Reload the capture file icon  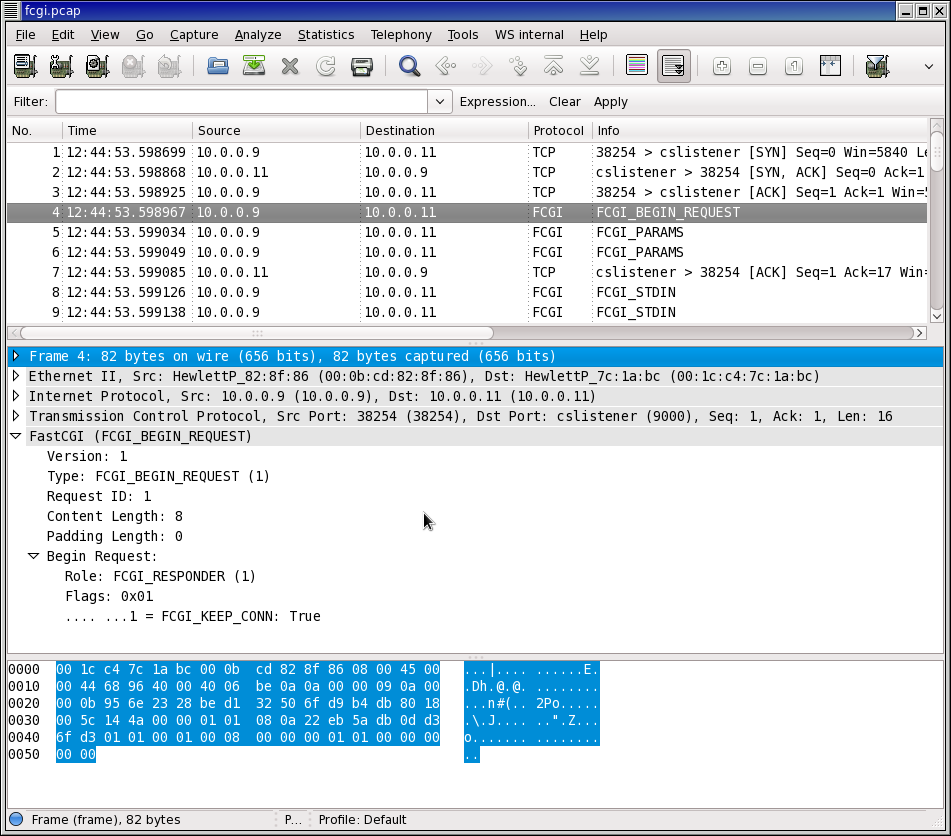click(326, 66)
